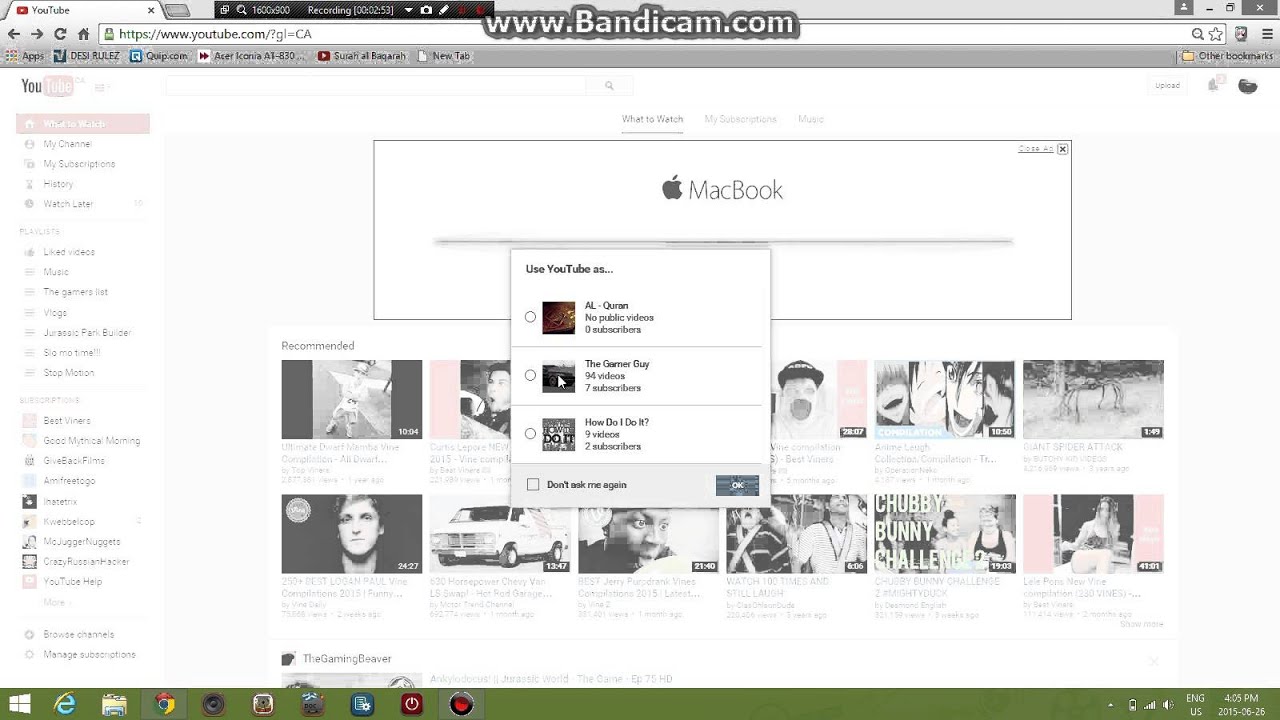This screenshot has width=1280, height=720.
Task: Click the green padlock security icon
Action: pyautogui.click(x=110, y=34)
